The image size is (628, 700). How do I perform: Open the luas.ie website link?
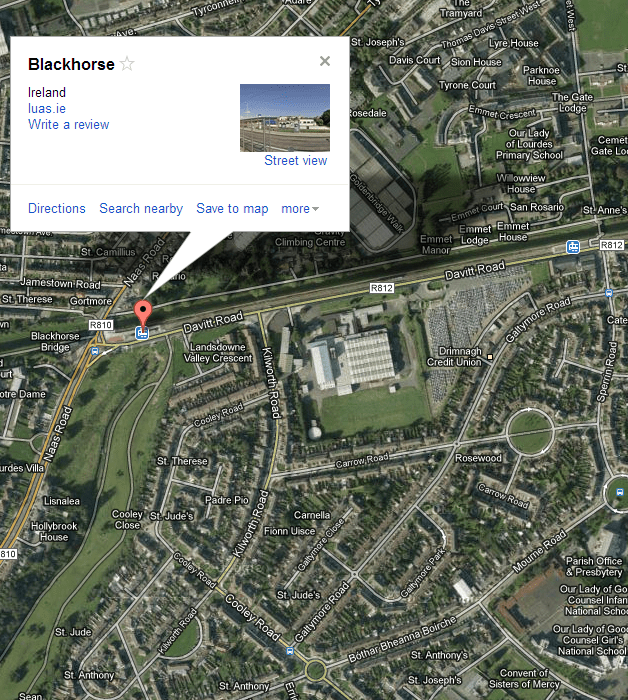click(x=47, y=108)
